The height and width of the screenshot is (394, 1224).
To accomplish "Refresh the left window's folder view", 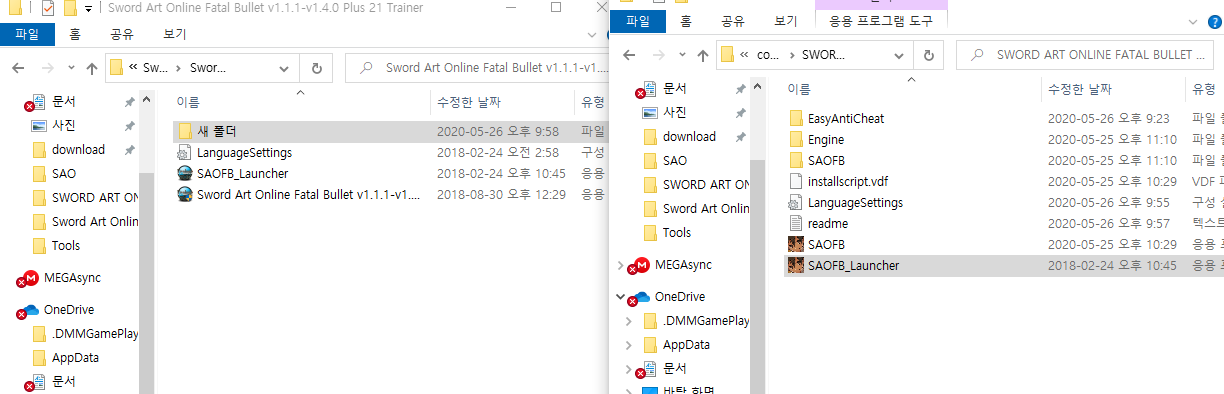I will pyautogui.click(x=317, y=68).
